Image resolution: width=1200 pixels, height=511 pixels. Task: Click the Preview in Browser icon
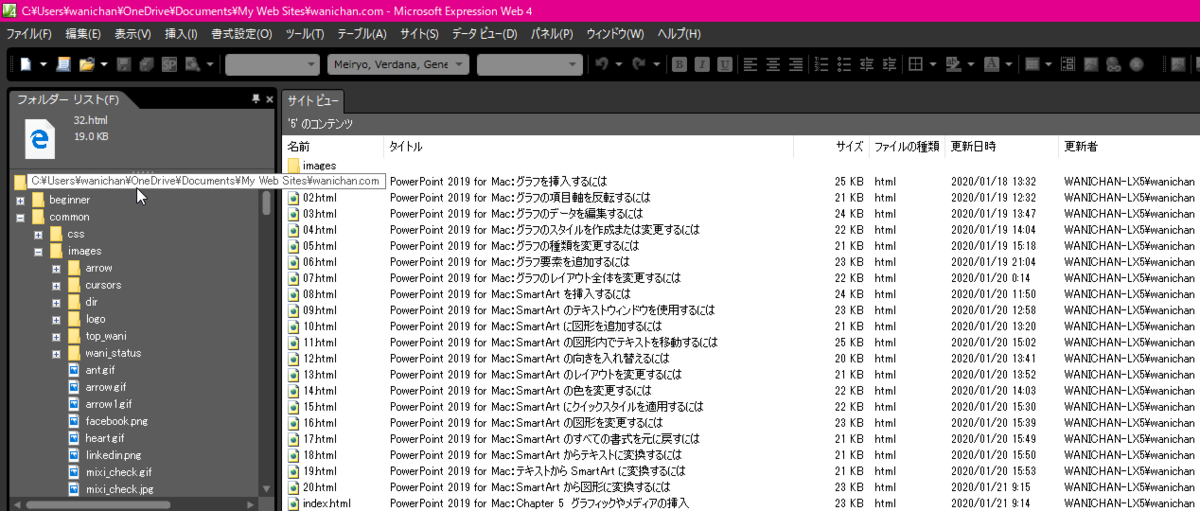point(192,64)
